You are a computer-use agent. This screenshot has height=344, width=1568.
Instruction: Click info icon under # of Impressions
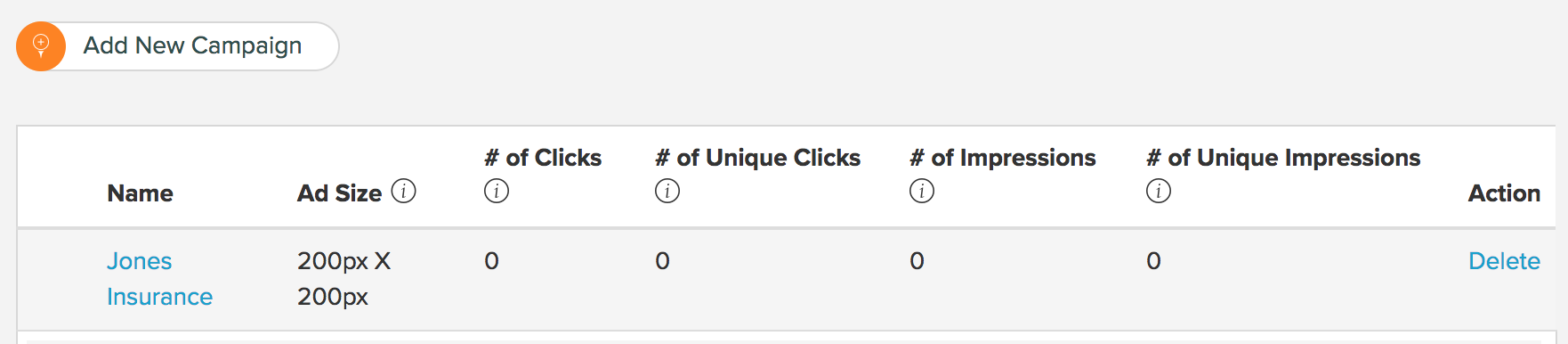(922, 191)
